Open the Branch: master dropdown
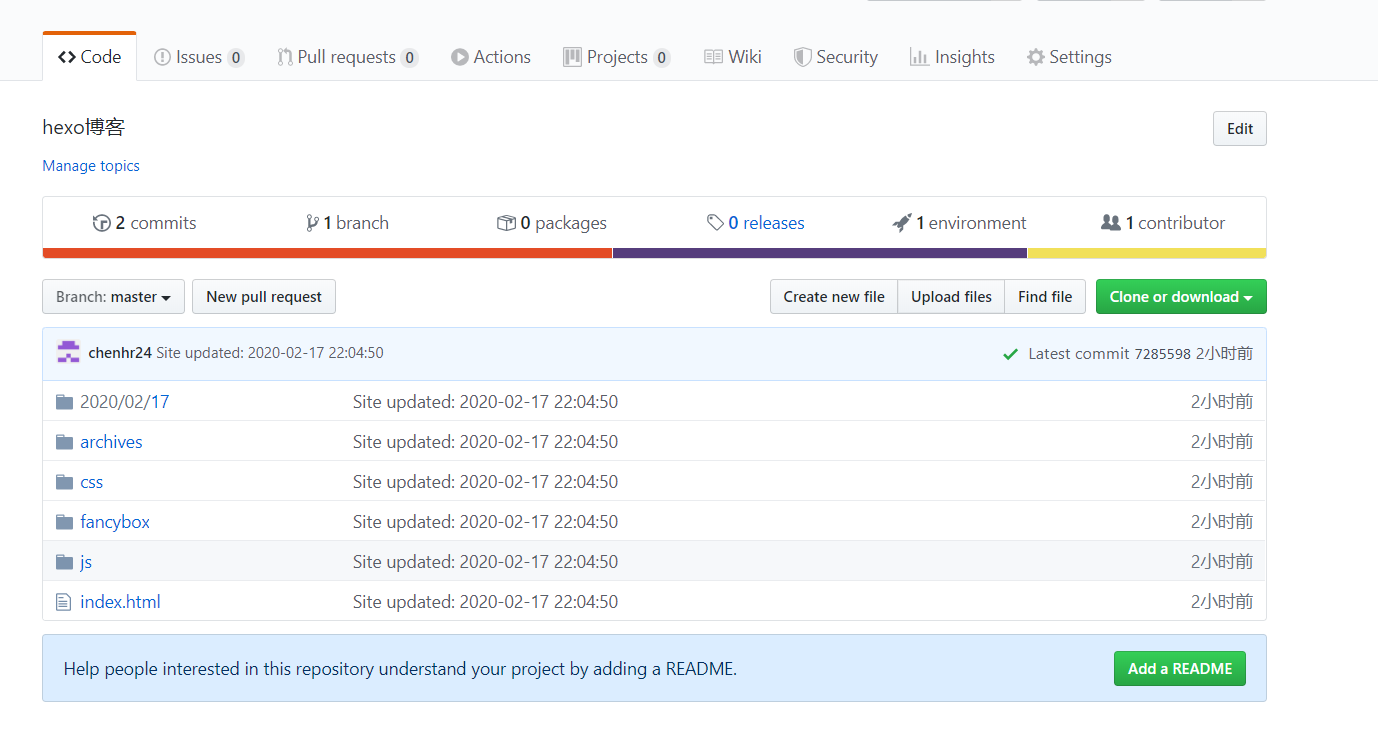Viewport: 1378px width, 735px height. [113, 297]
